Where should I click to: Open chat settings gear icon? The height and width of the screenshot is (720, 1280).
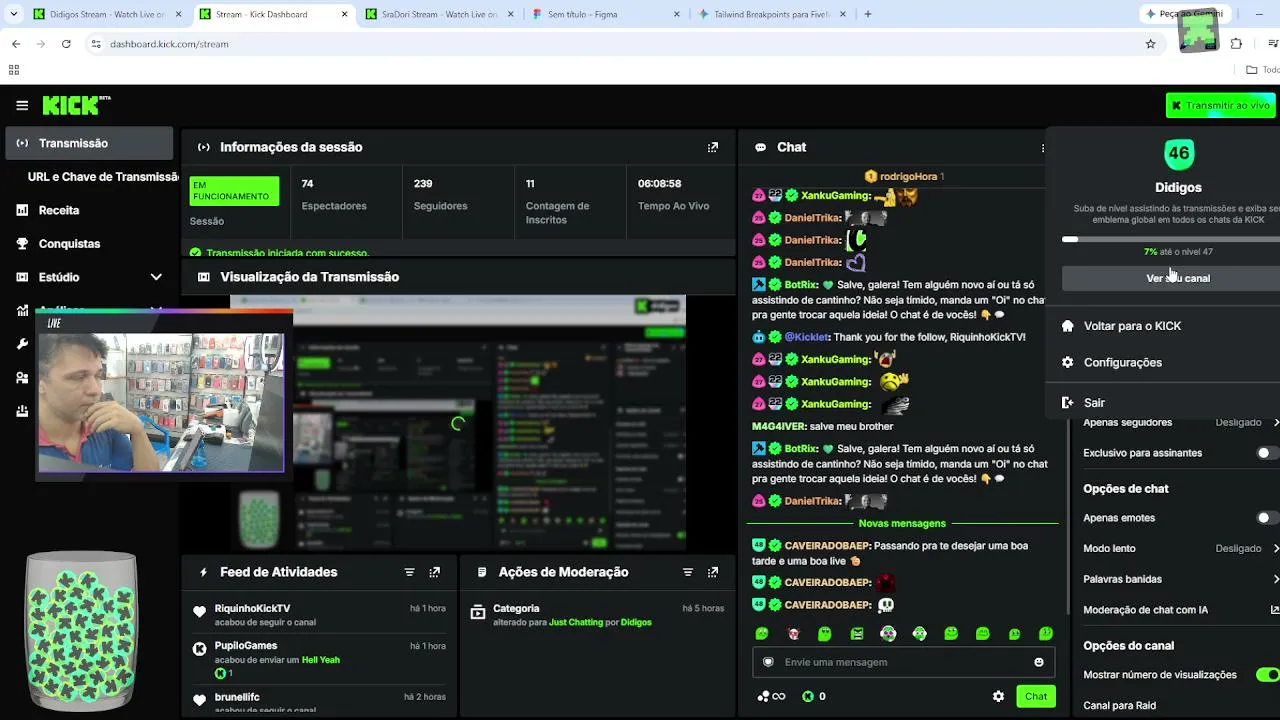998,696
